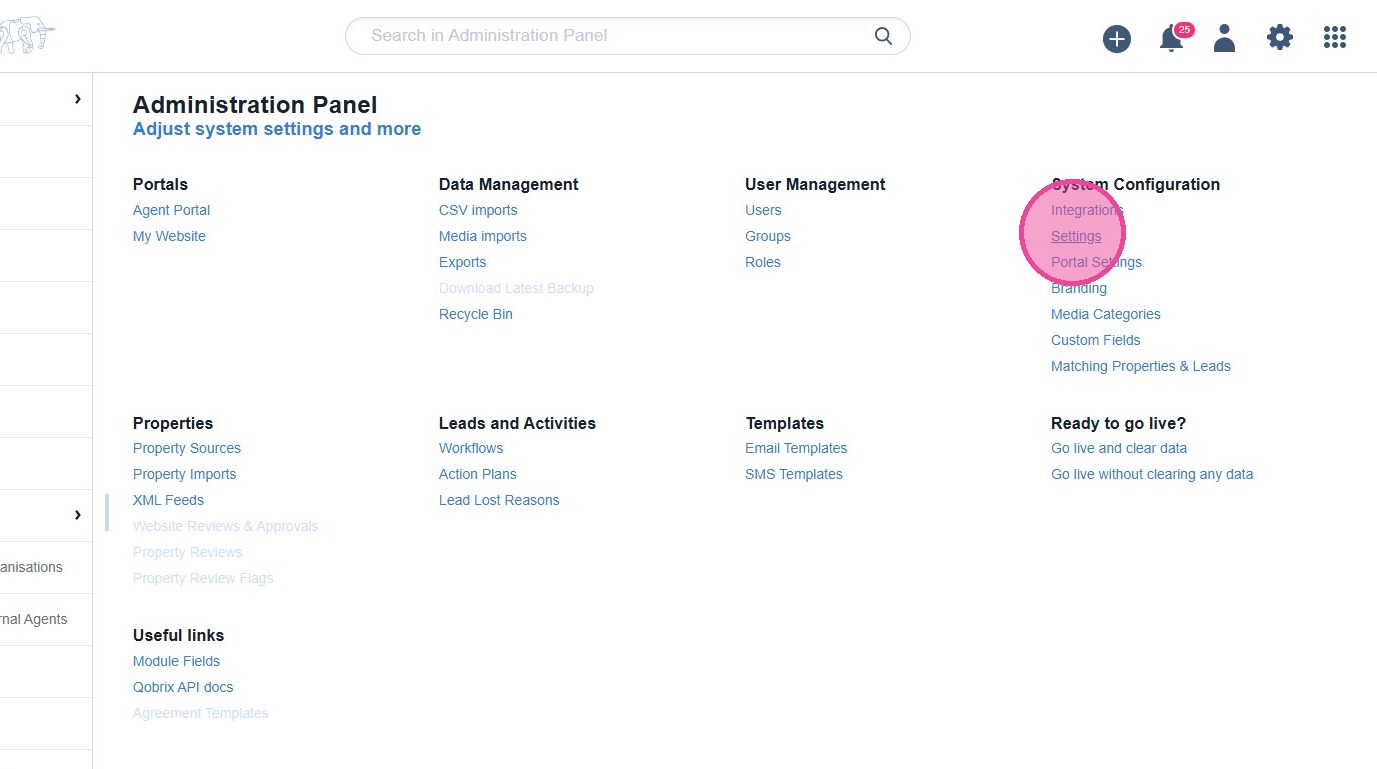Open CSV imports

pos(478,210)
